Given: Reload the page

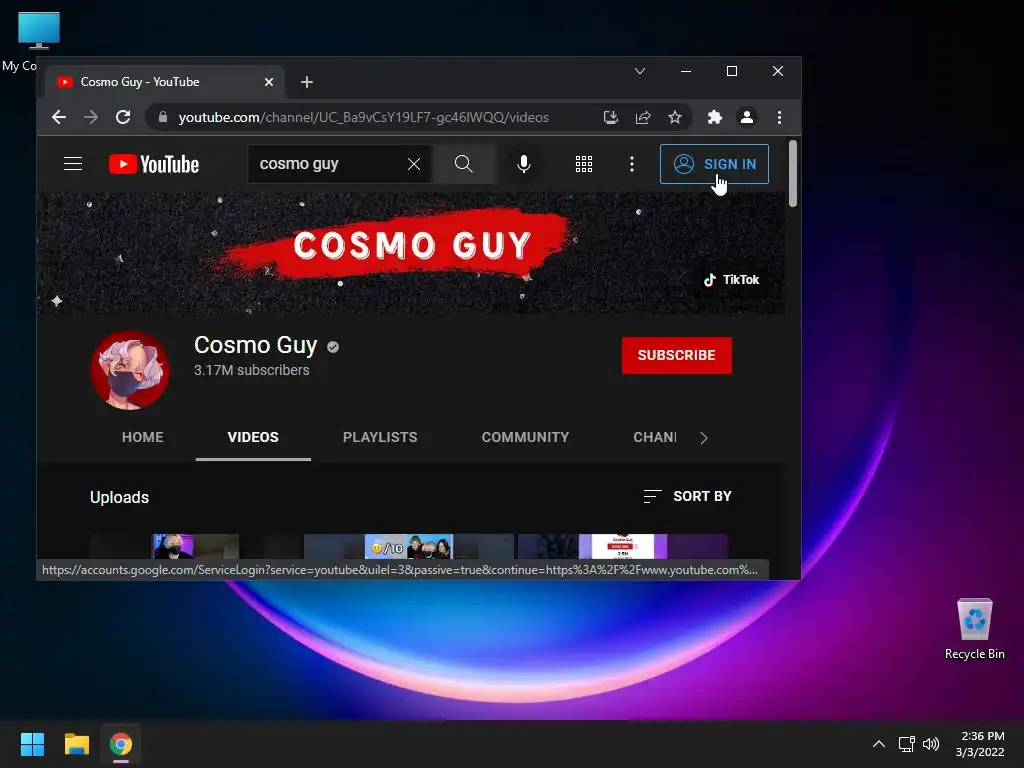Looking at the screenshot, I should point(123,117).
